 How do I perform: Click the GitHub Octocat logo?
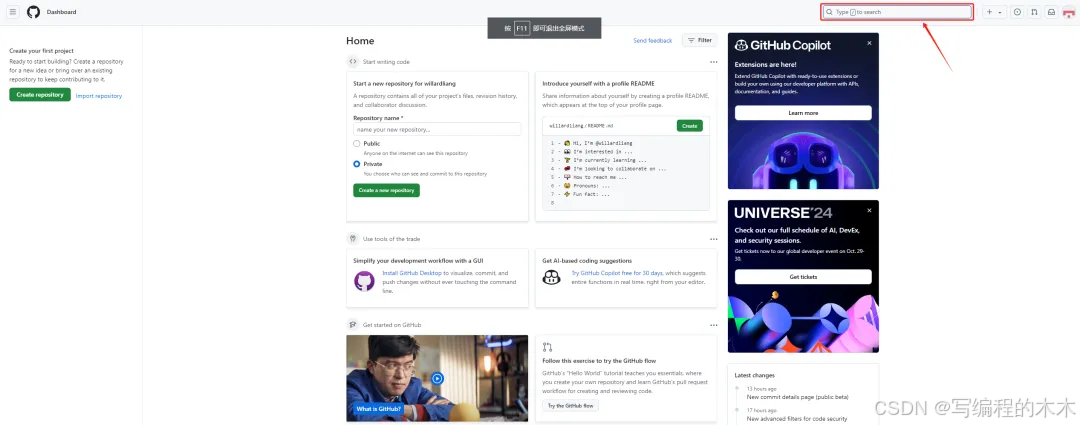coord(33,12)
